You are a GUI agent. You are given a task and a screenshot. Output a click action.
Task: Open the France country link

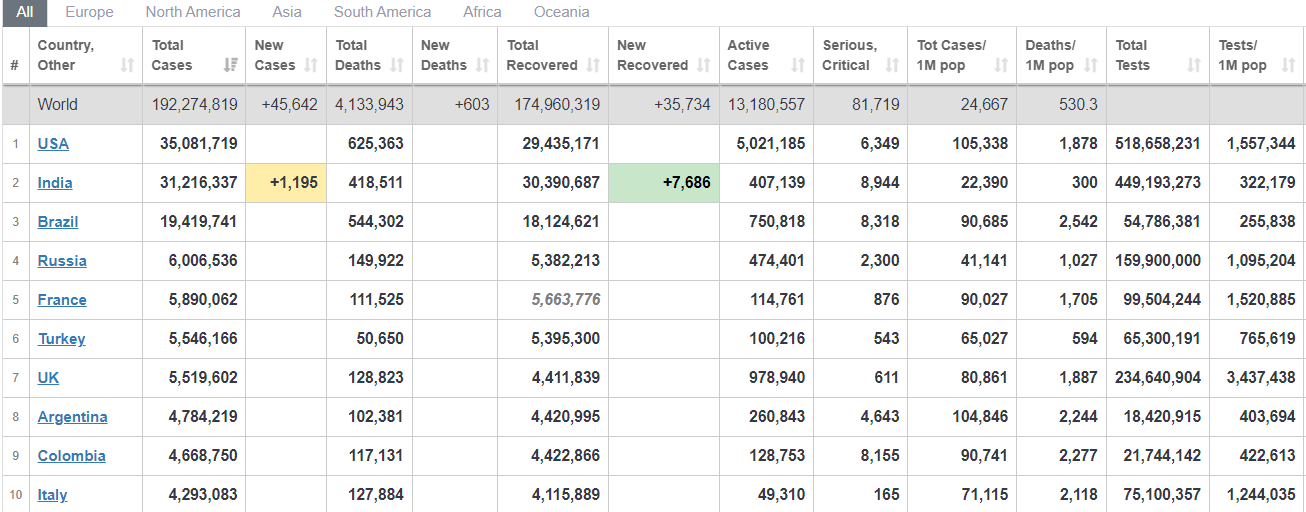tap(62, 300)
